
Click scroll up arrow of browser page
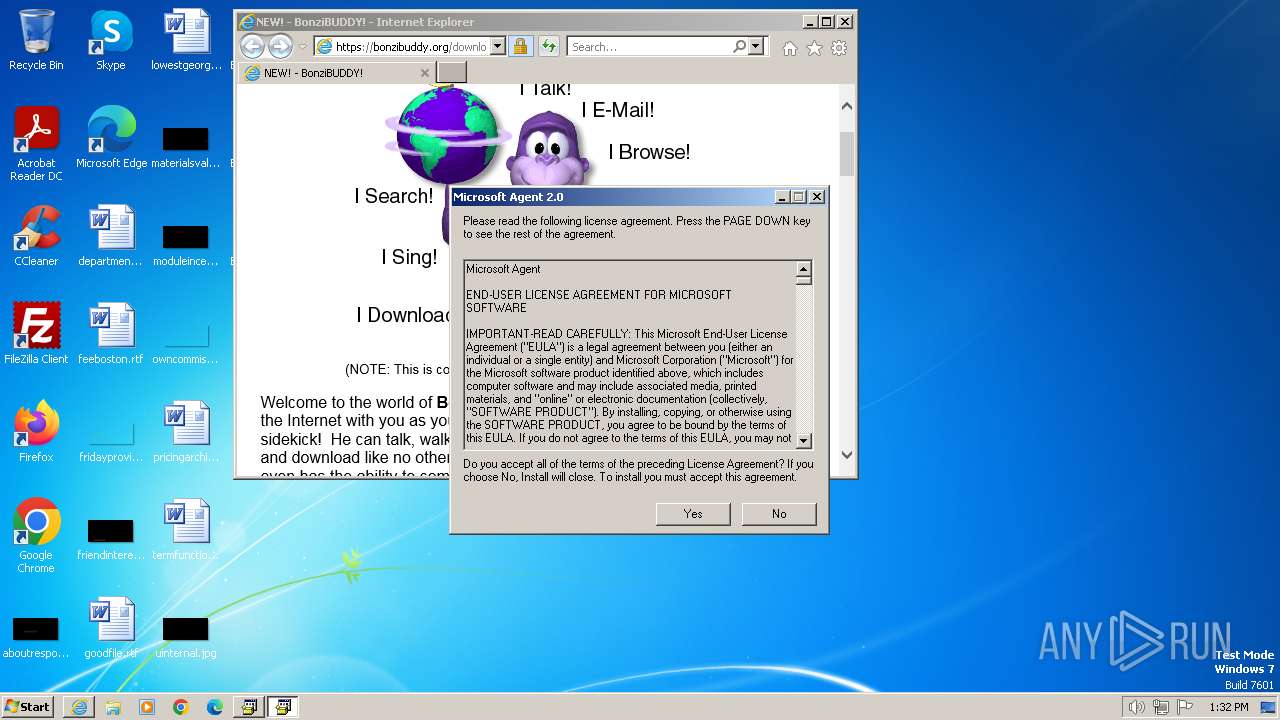(x=847, y=106)
